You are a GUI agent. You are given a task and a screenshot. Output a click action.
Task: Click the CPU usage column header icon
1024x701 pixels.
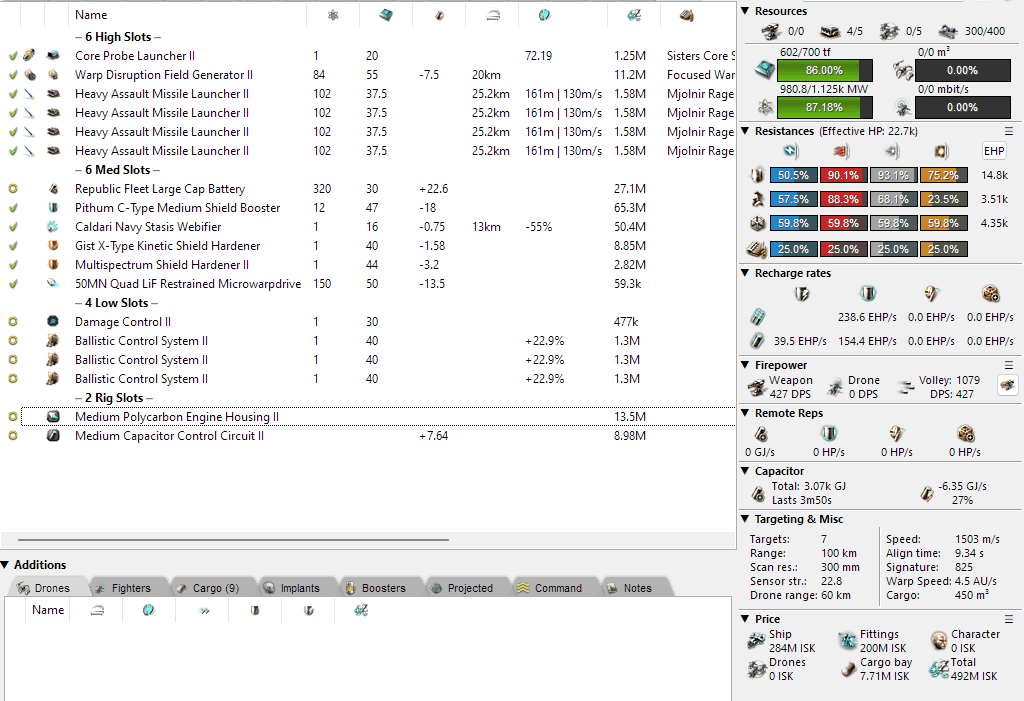tap(385, 15)
